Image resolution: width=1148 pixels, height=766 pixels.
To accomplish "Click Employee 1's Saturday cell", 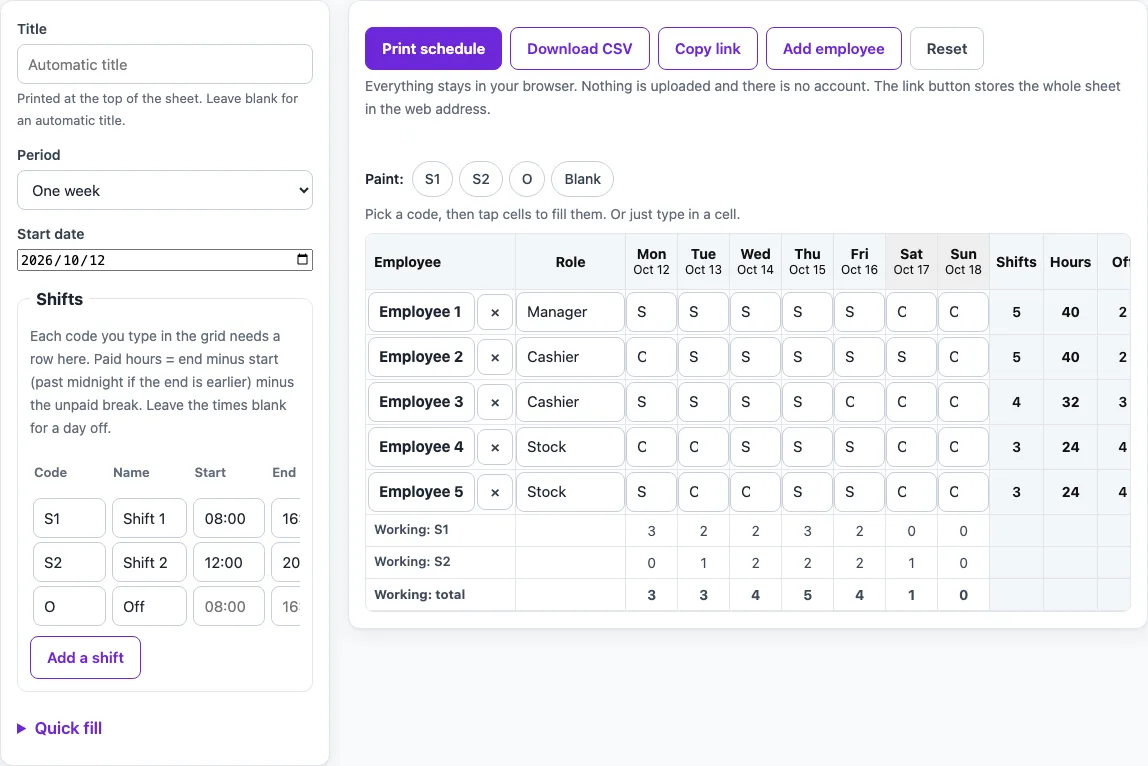I will (x=912, y=312).
